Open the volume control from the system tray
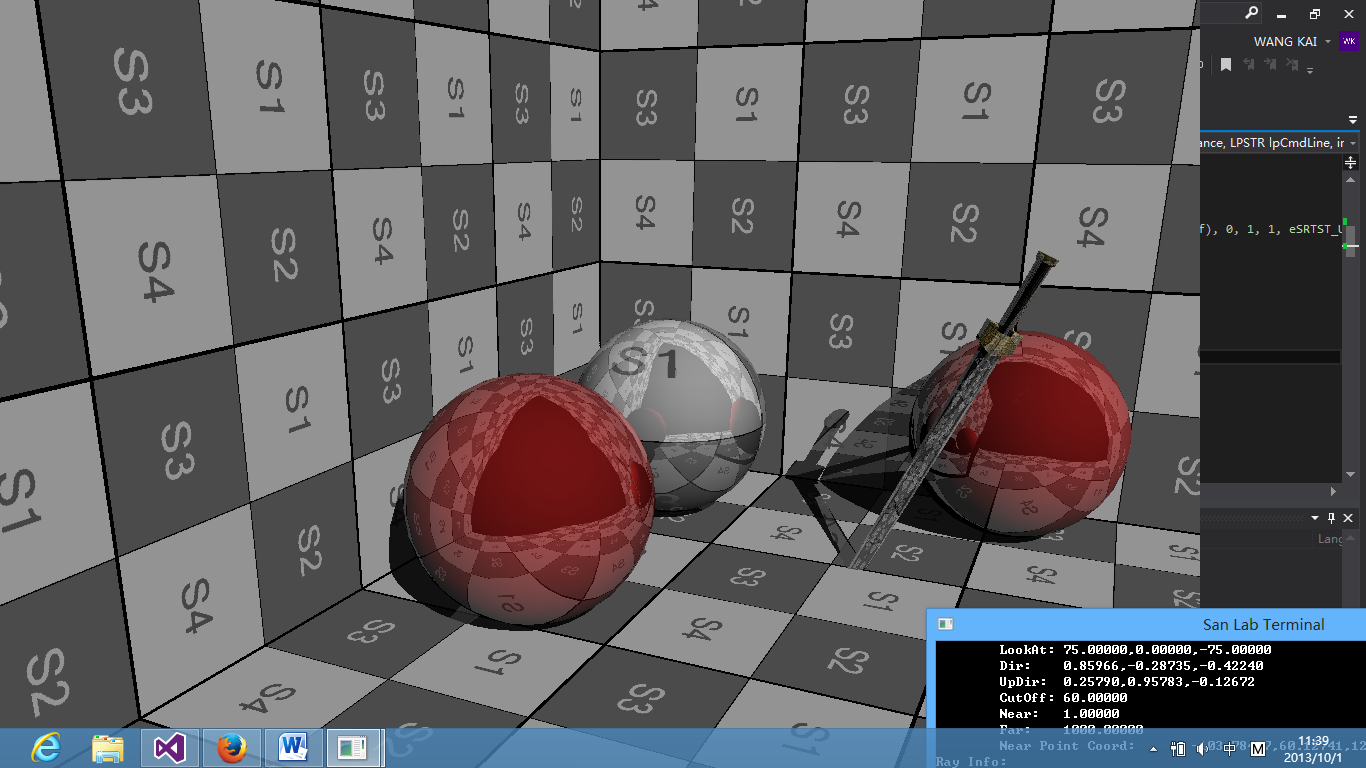 (1201, 749)
